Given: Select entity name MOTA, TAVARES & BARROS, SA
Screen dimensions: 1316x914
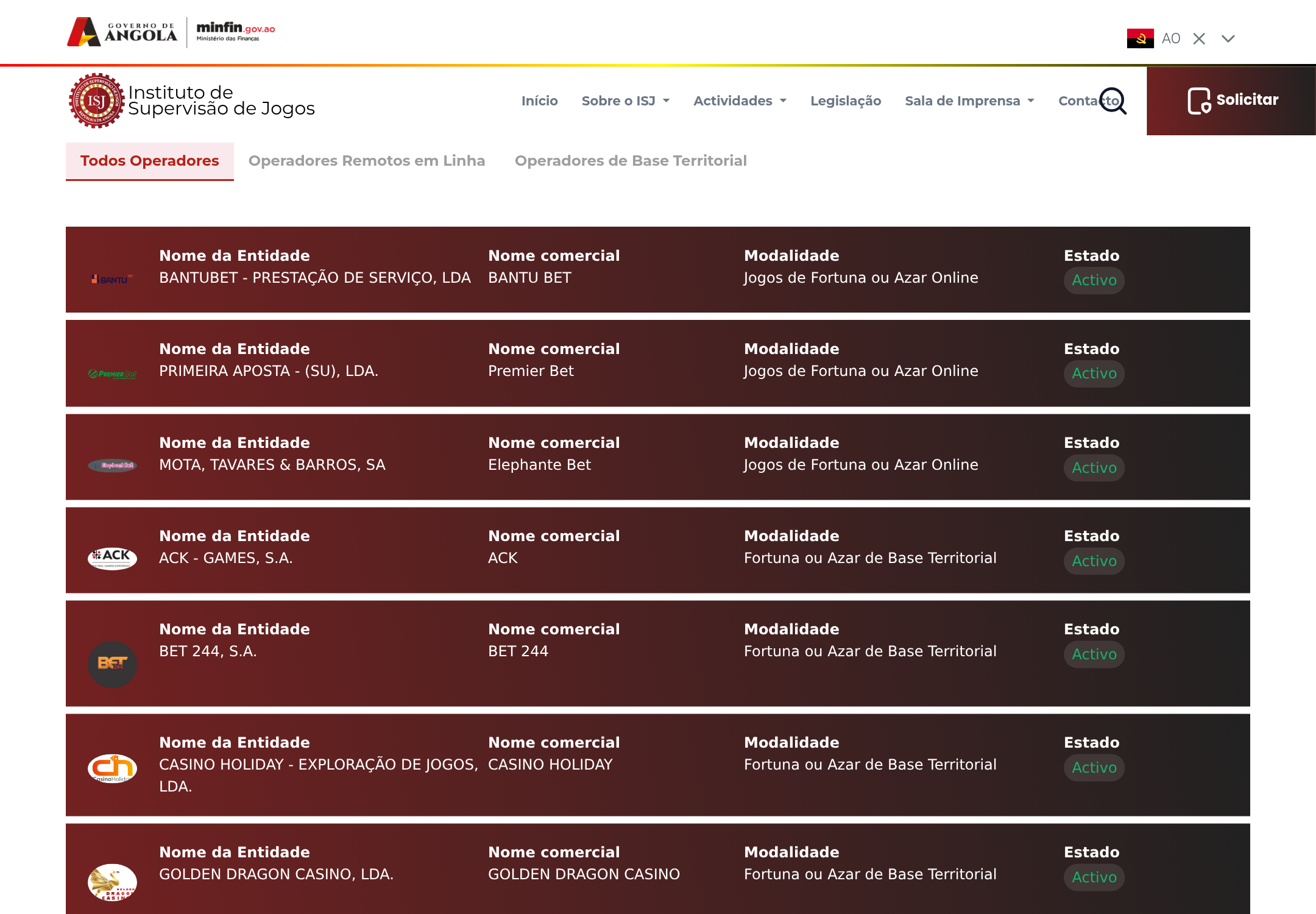Looking at the screenshot, I should click(272, 465).
